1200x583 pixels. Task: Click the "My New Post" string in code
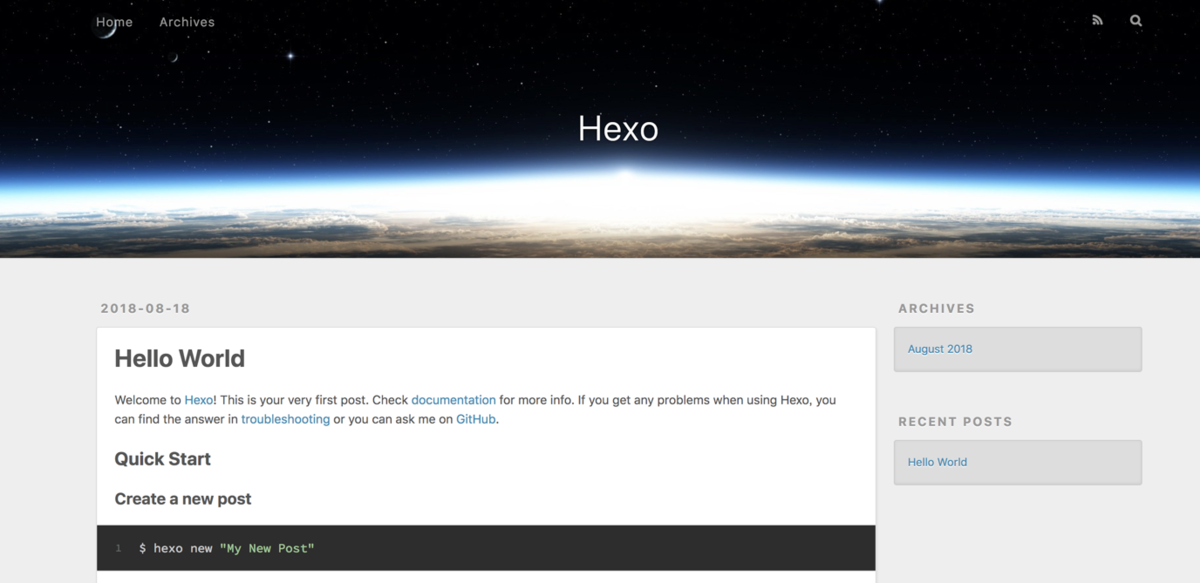267,548
